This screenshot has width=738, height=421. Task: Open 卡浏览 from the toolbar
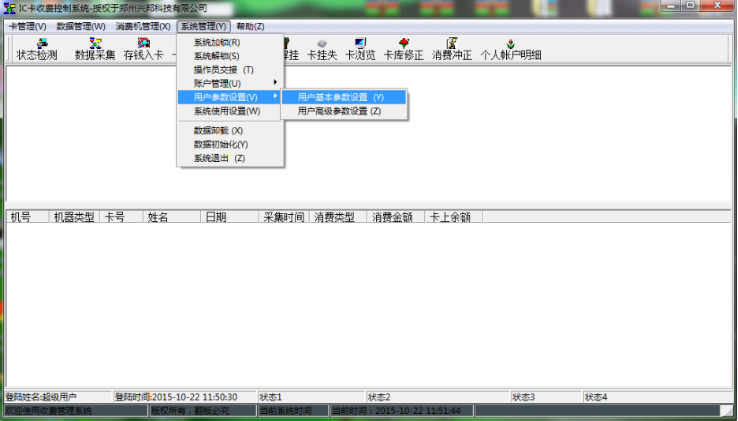[x=360, y=49]
